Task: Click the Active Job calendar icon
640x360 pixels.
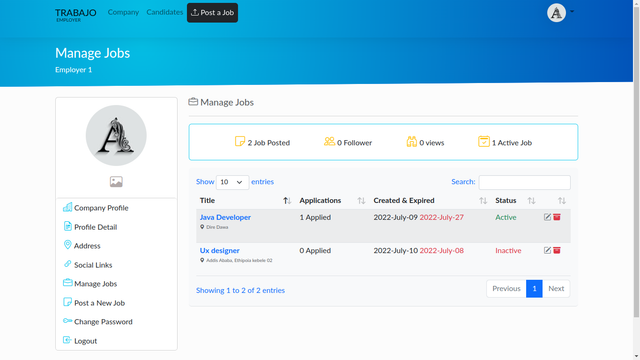Action: [484, 141]
